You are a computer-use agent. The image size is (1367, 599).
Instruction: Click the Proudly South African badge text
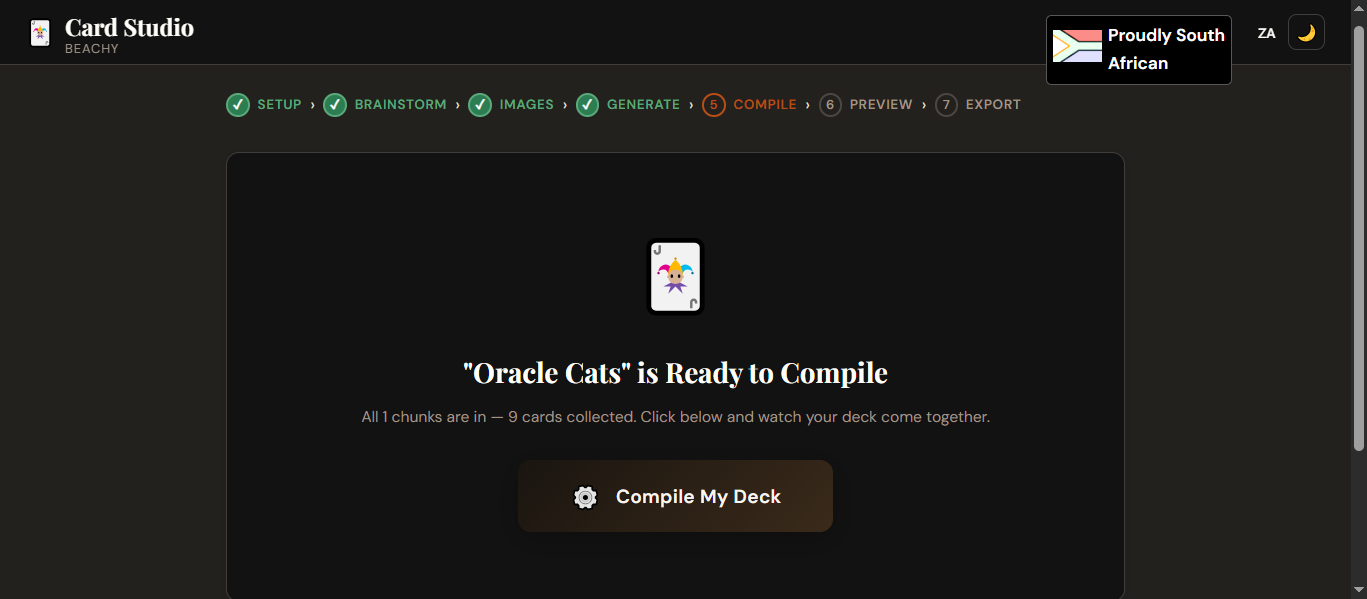1165,49
